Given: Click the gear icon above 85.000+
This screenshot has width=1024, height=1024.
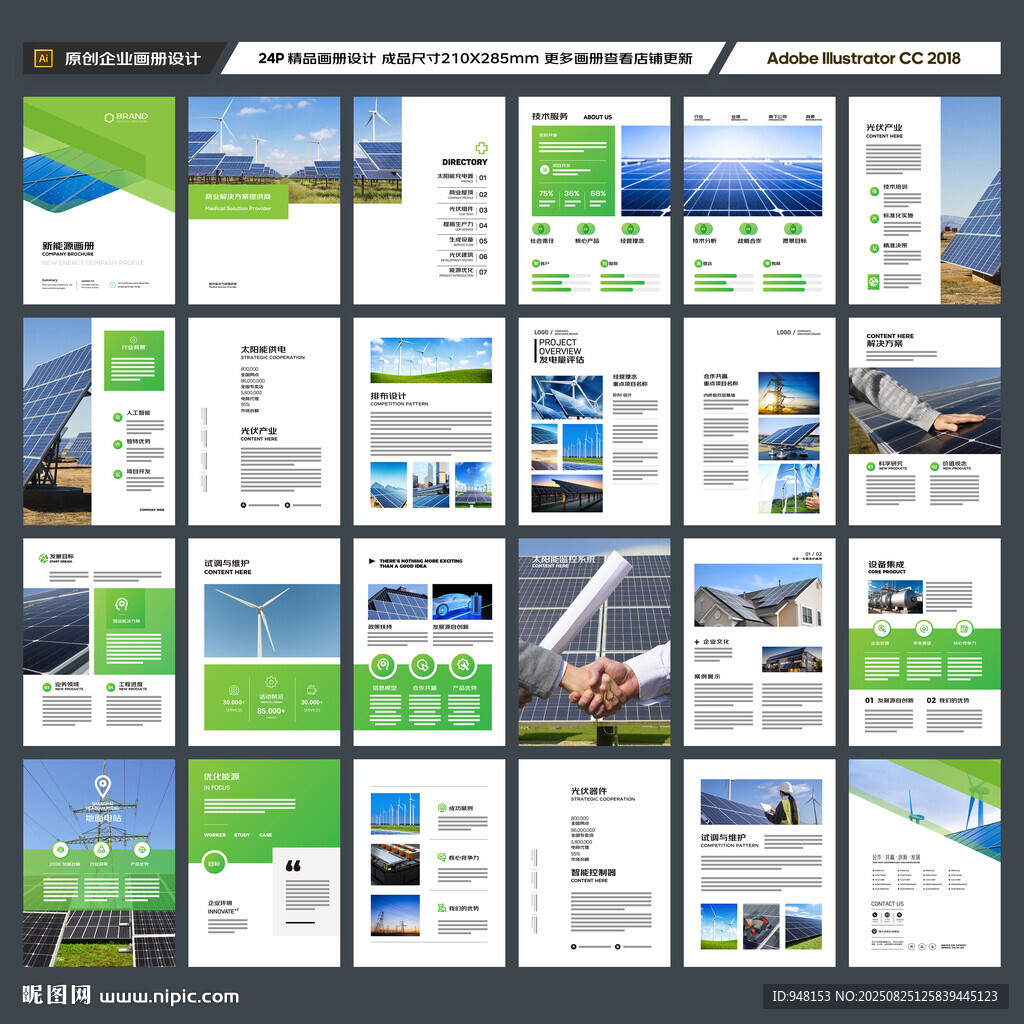Looking at the screenshot, I should click(x=271, y=682).
